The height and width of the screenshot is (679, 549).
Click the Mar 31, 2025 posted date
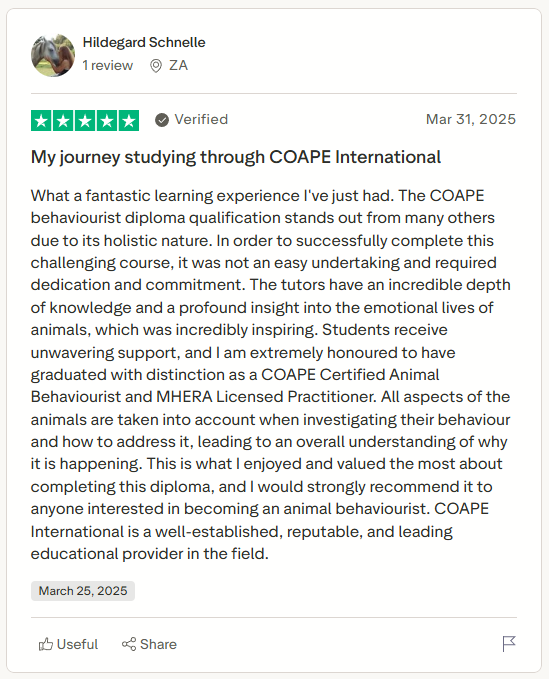pos(471,119)
